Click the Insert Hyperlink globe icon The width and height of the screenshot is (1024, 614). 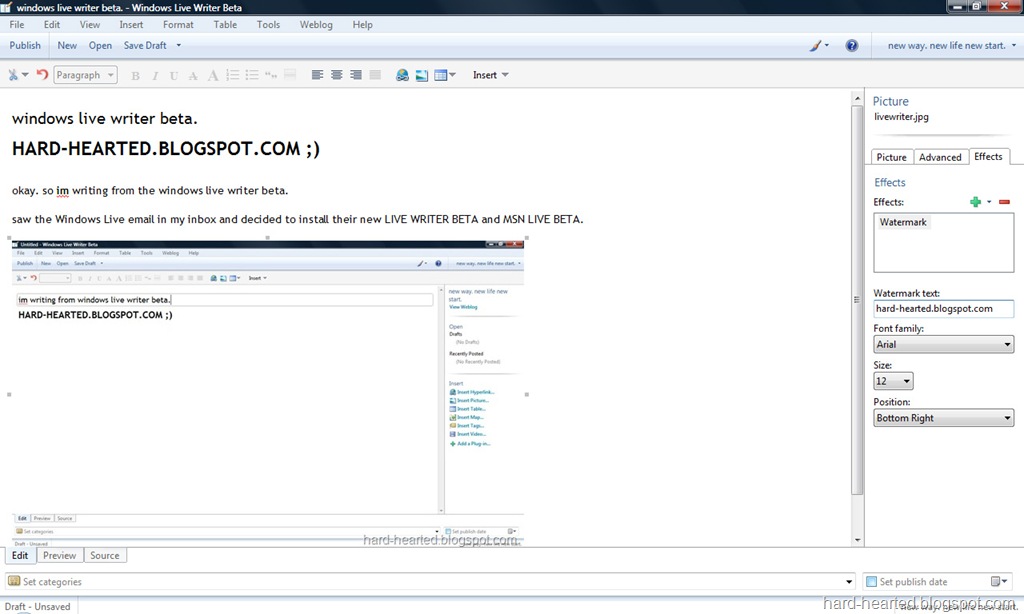tap(402, 75)
